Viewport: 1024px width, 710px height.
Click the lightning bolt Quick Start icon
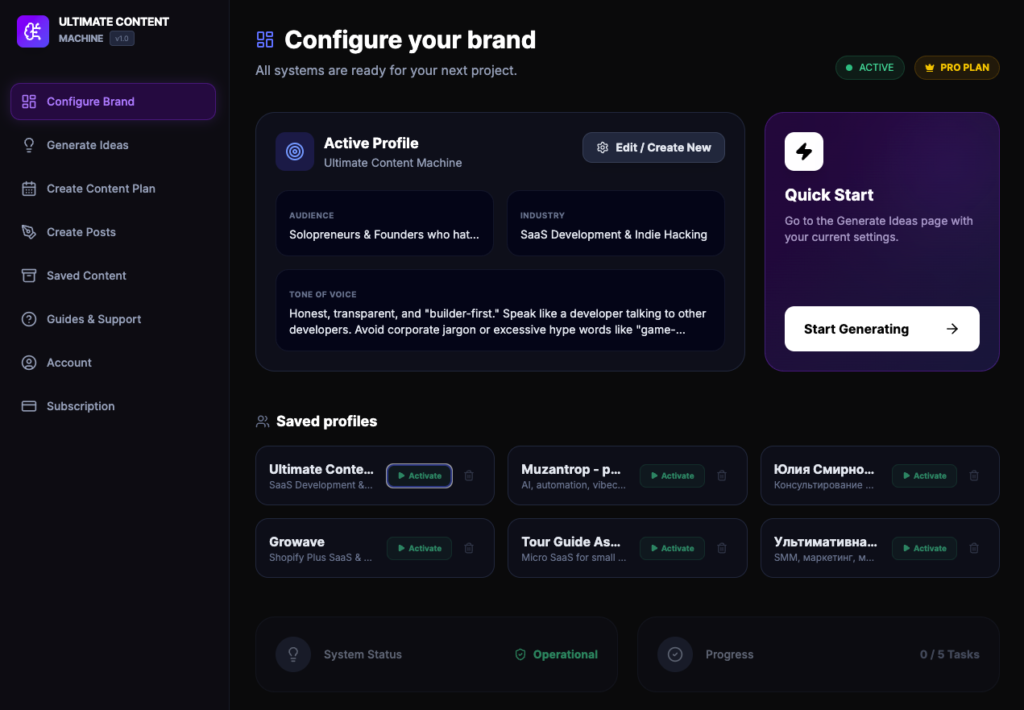coord(804,152)
